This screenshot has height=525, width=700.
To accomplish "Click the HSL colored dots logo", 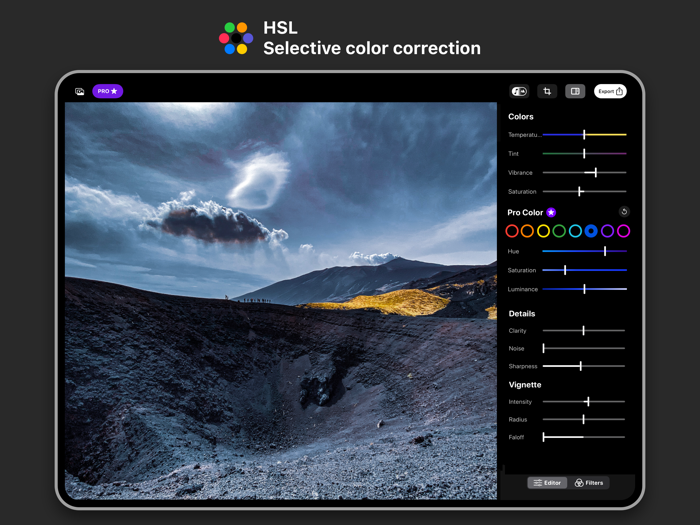I will point(236,38).
